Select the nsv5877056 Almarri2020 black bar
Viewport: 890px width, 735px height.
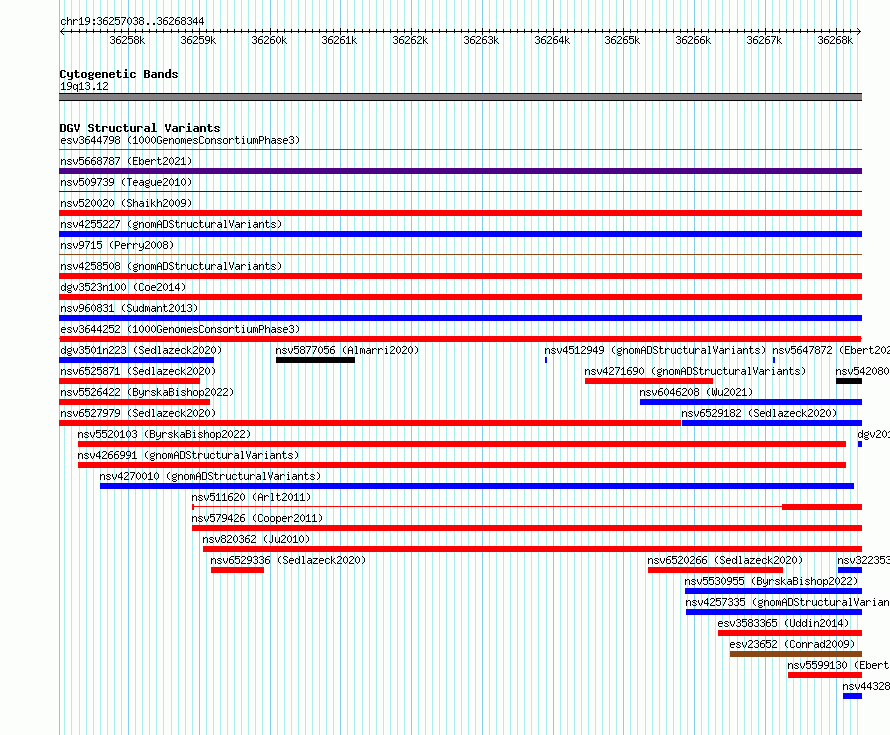pyautogui.click(x=315, y=360)
